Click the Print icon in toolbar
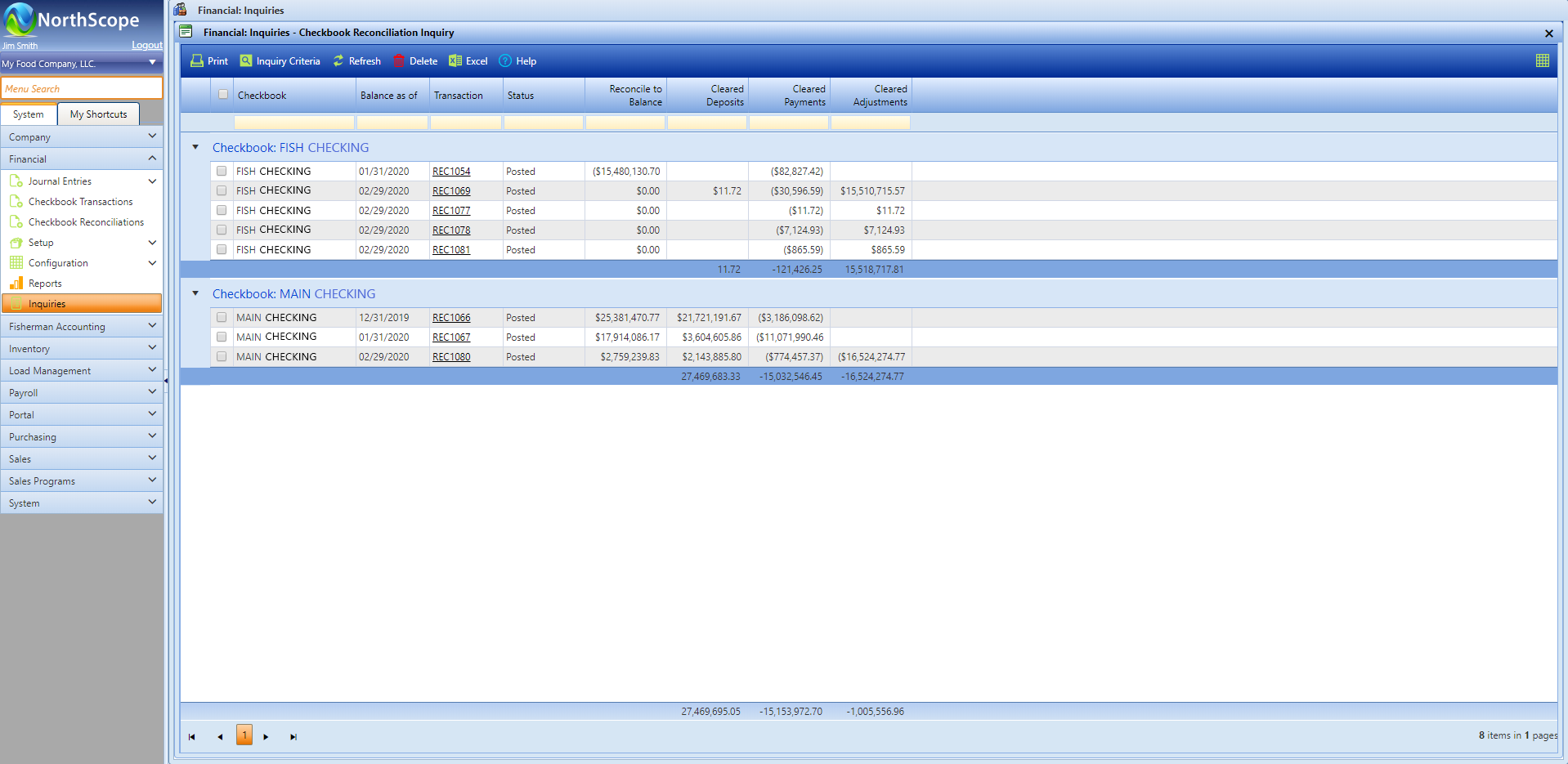 [197, 61]
